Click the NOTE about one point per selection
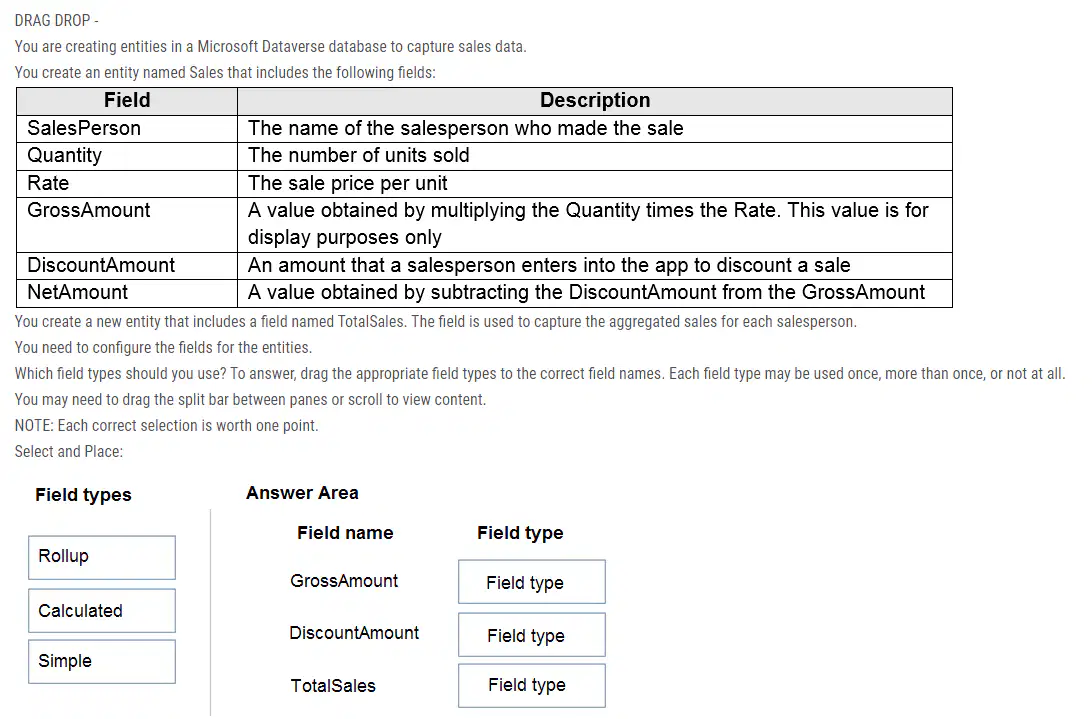This screenshot has width=1092, height=719. pos(166,426)
